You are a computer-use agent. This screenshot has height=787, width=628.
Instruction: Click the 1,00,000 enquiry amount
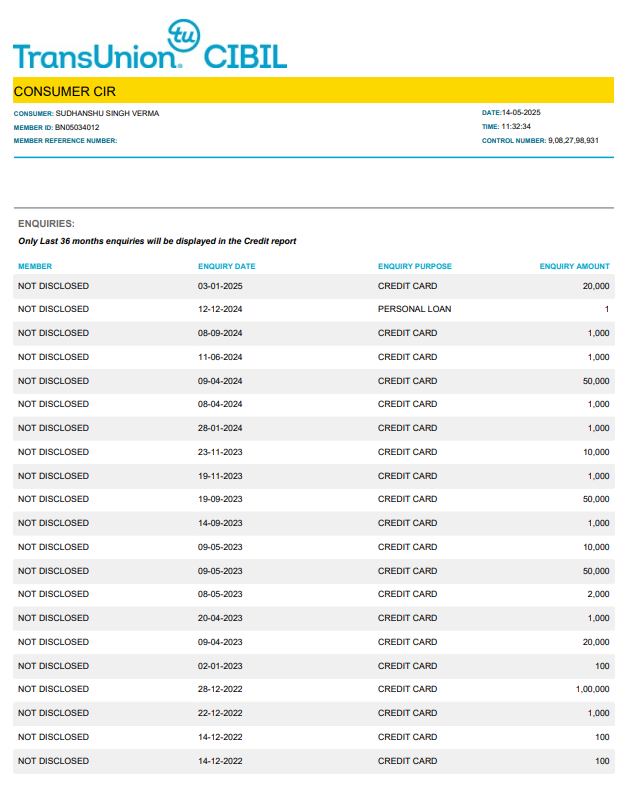[x=593, y=689]
